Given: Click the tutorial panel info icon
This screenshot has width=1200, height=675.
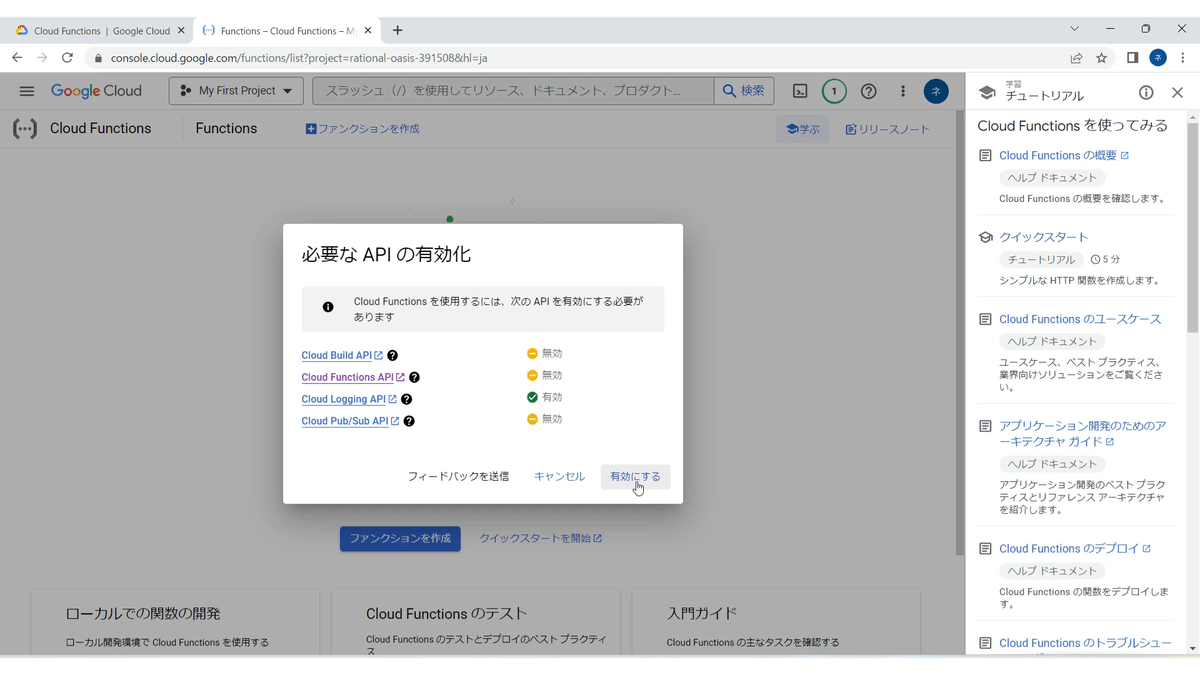Looking at the screenshot, I should point(1146,92).
